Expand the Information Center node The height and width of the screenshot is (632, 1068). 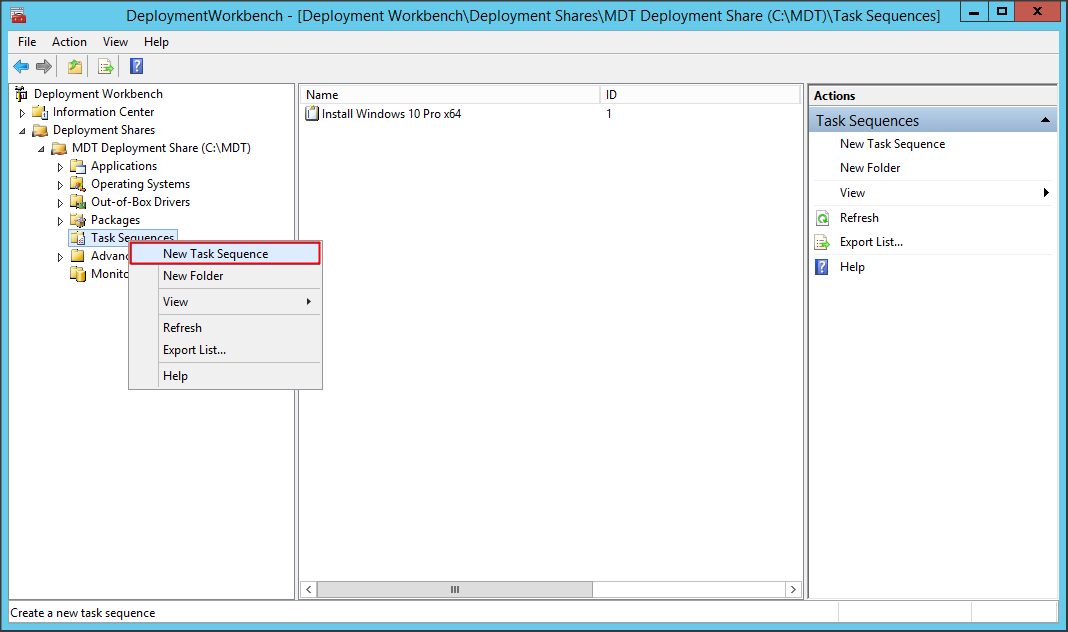pos(22,113)
